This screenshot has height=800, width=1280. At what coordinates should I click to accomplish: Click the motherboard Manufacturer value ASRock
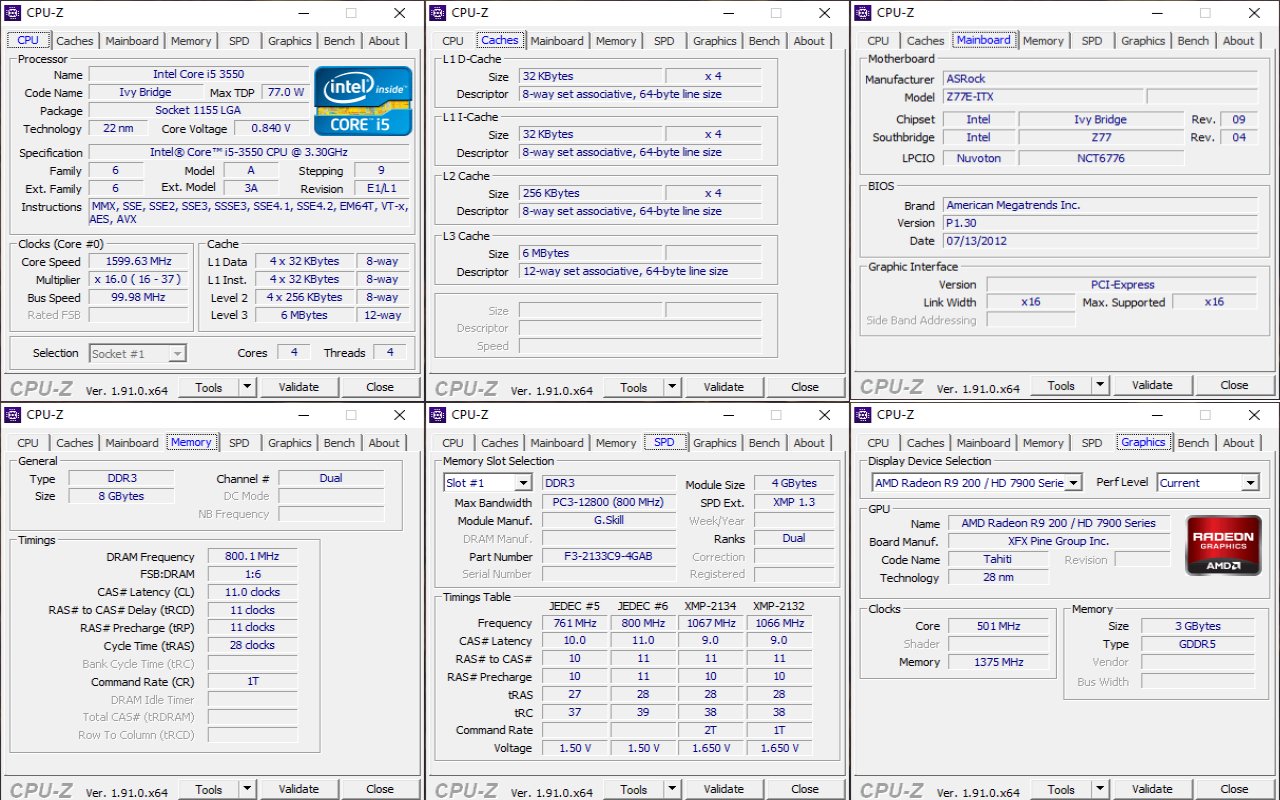coord(1099,79)
